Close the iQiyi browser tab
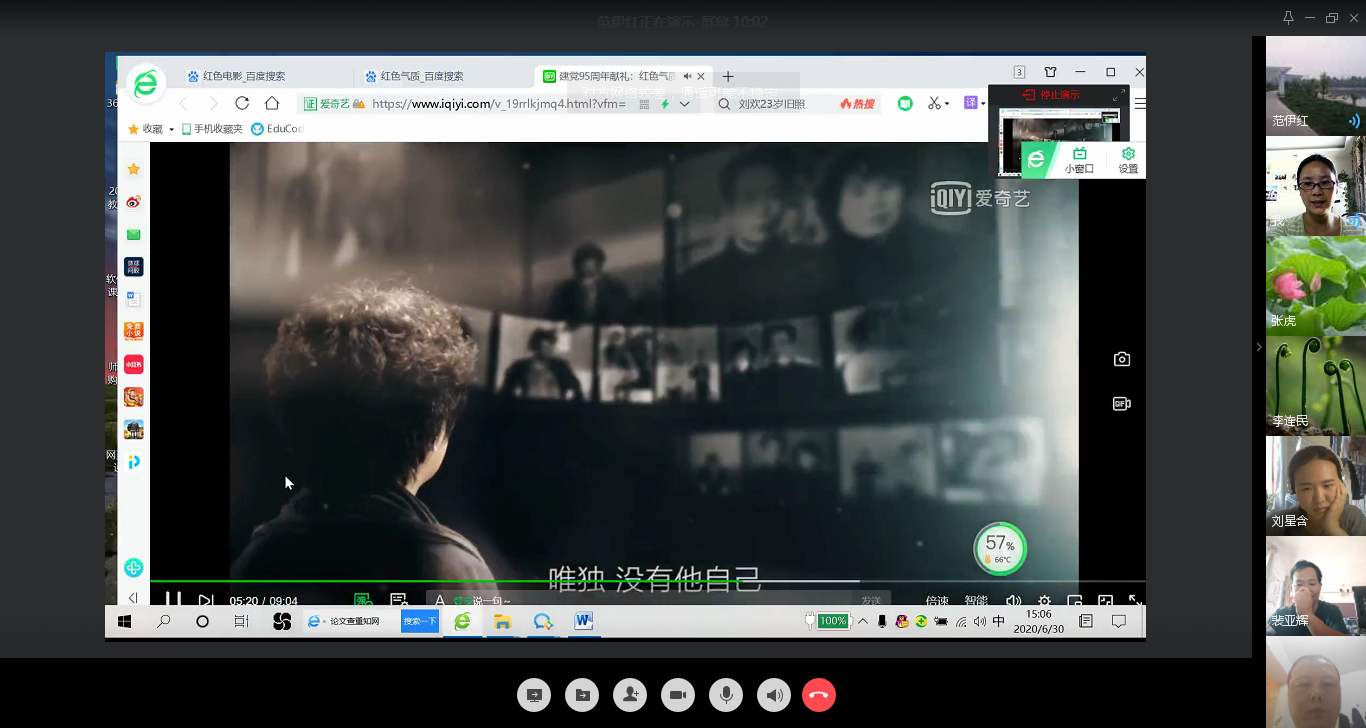The height and width of the screenshot is (728, 1366). pyautogui.click(x=701, y=76)
